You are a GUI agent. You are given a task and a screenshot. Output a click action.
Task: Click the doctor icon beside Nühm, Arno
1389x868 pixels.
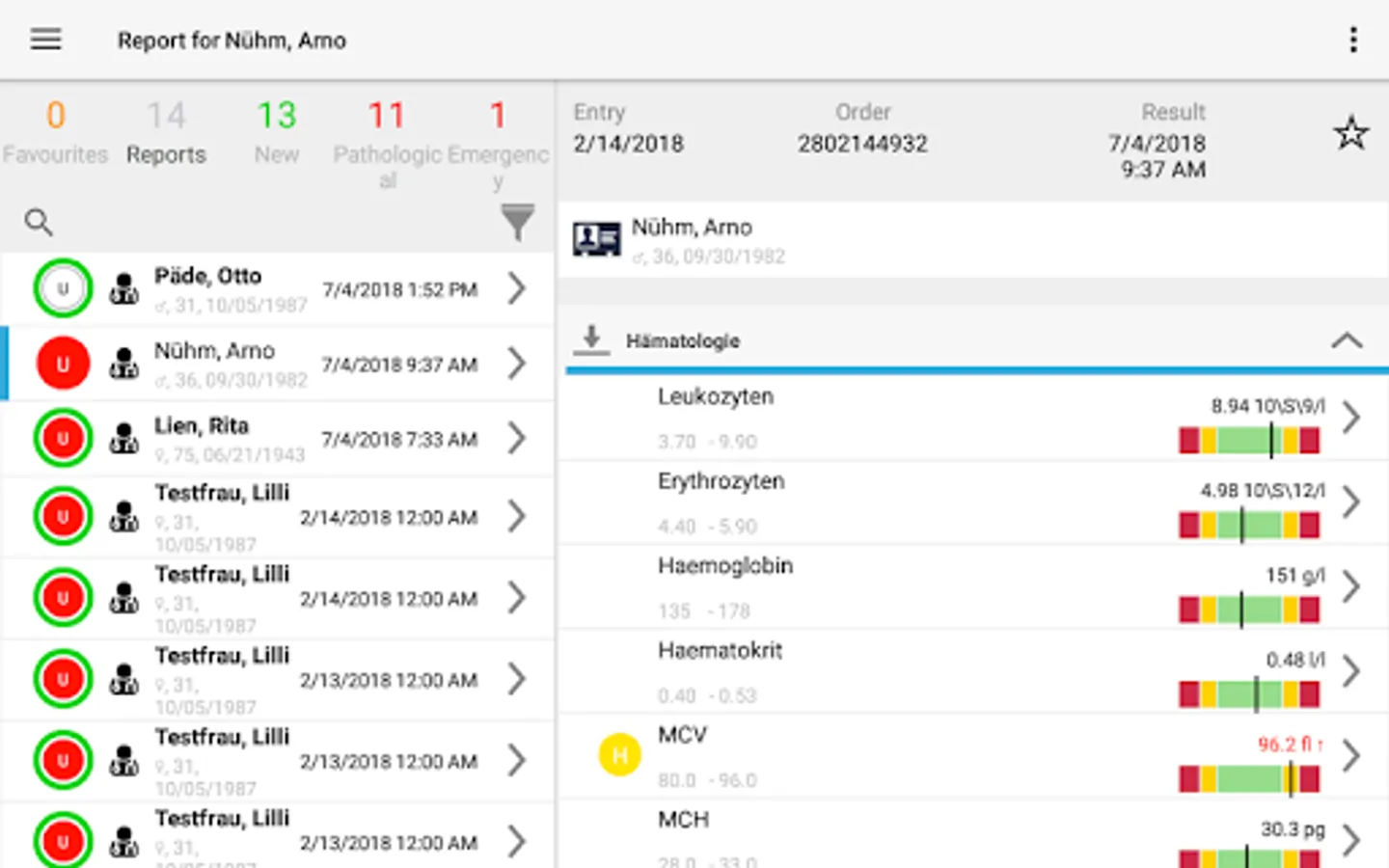(x=123, y=364)
